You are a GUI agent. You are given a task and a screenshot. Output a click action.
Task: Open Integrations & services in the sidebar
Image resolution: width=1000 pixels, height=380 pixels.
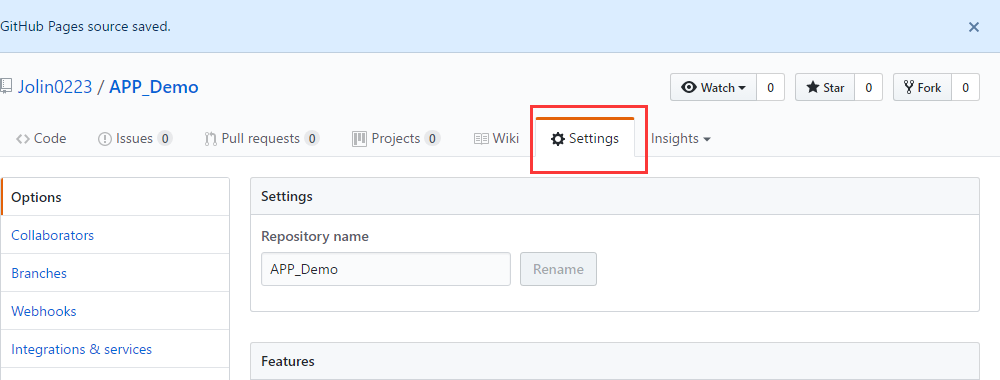(x=115, y=349)
